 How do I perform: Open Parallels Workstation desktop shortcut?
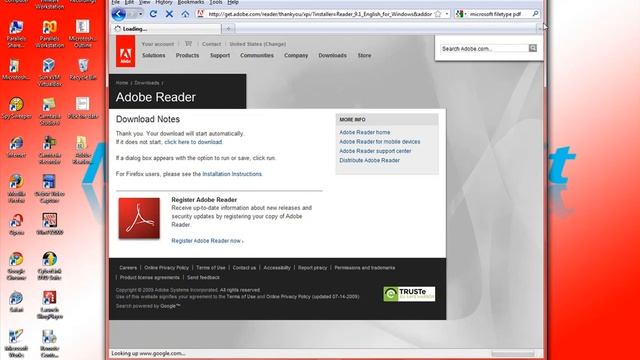point(49,34)
